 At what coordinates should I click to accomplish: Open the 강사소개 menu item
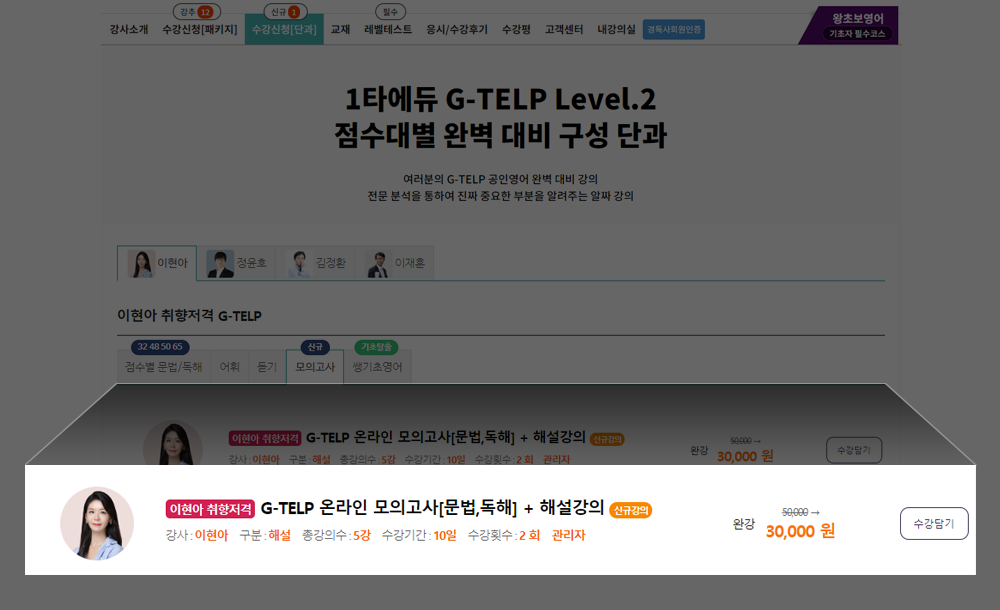129,29
